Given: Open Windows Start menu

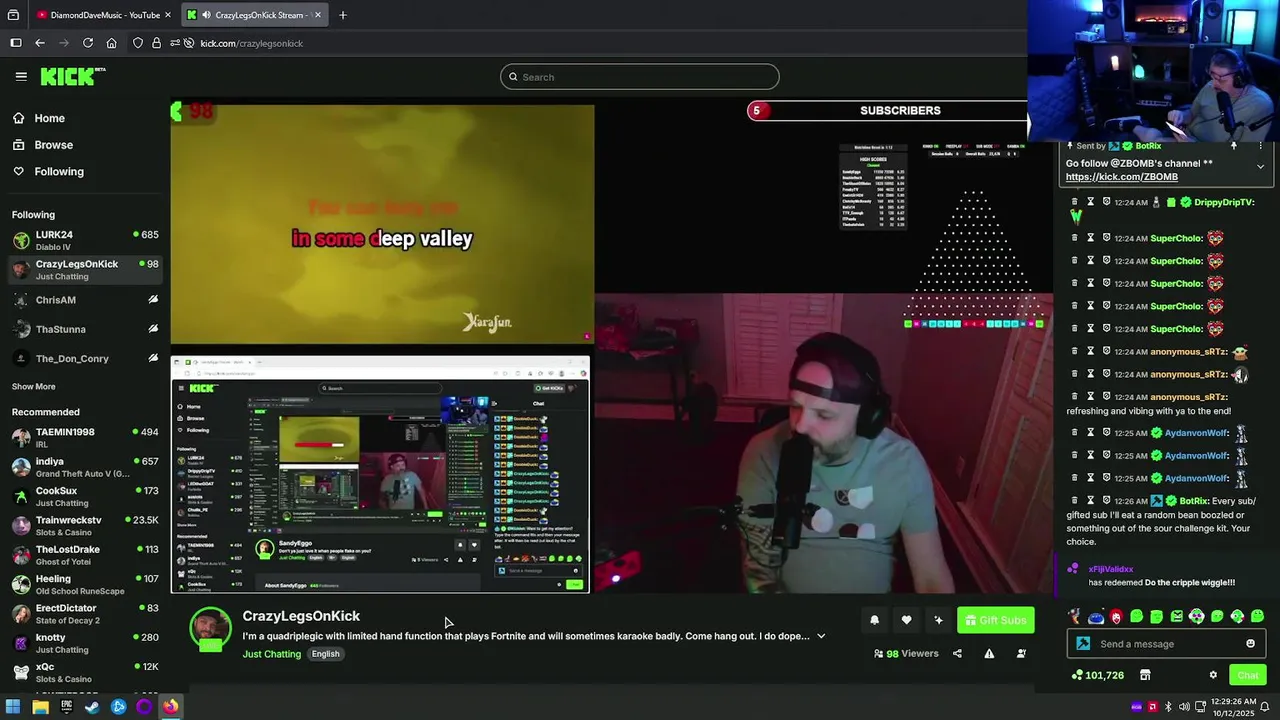Looking at the screenshot, I should click(x=13, y=707).
